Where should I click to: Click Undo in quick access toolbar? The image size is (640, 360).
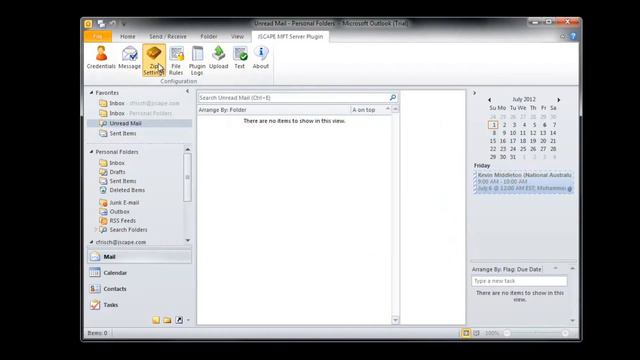point(113,24)
